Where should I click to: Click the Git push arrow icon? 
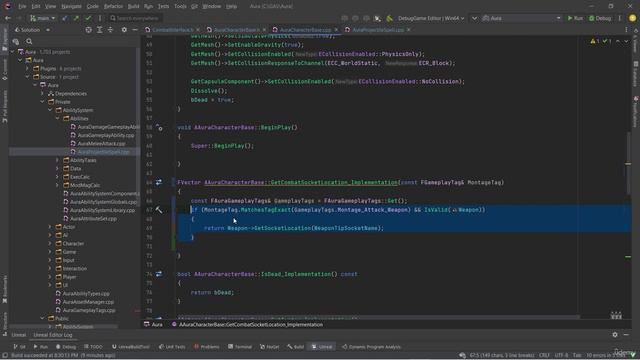click(x=76, y=18)
